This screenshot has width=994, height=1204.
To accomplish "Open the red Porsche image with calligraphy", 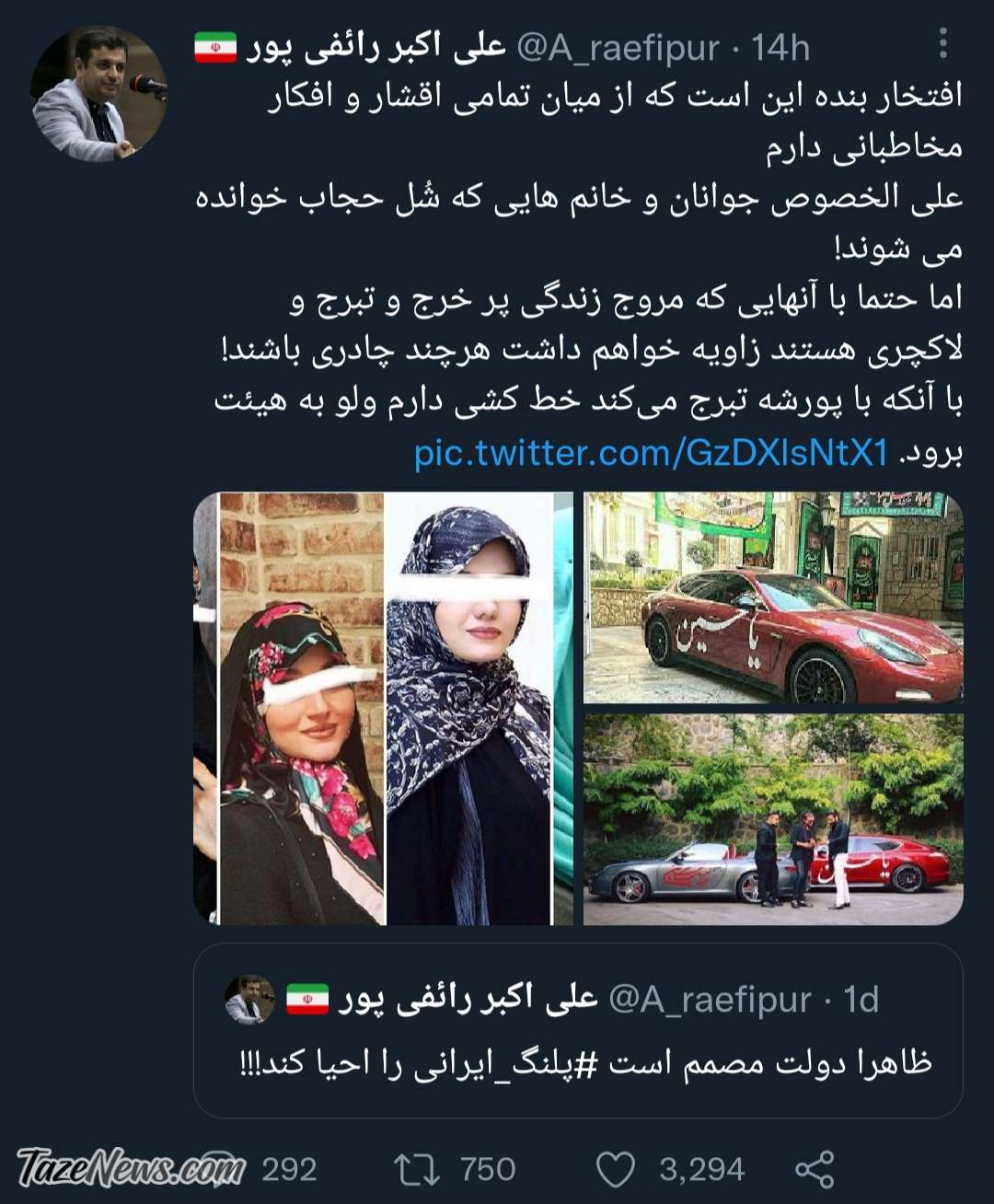I will click(773, 597).
